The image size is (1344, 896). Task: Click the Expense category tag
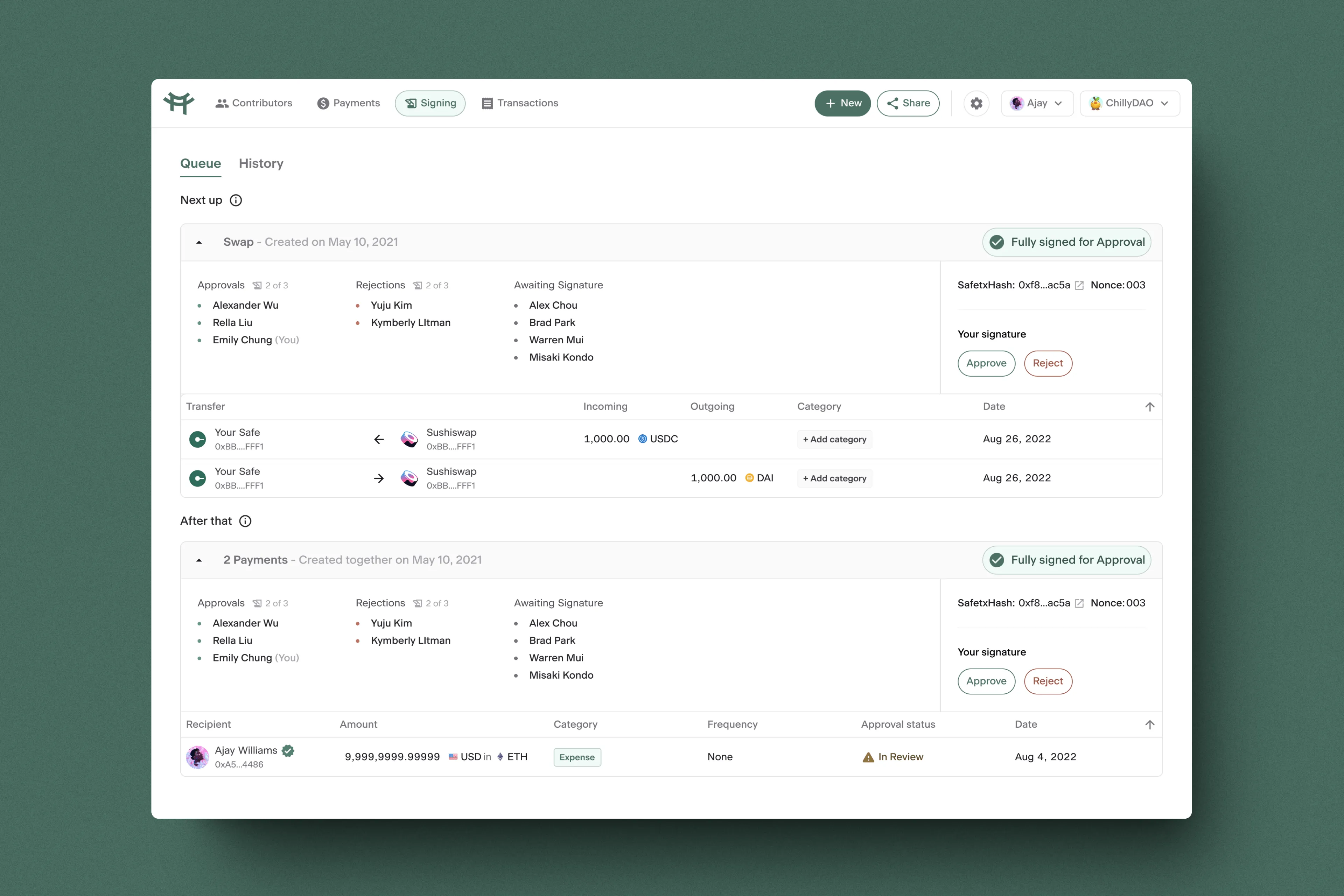pyautogui.click(x=576, y=757)
